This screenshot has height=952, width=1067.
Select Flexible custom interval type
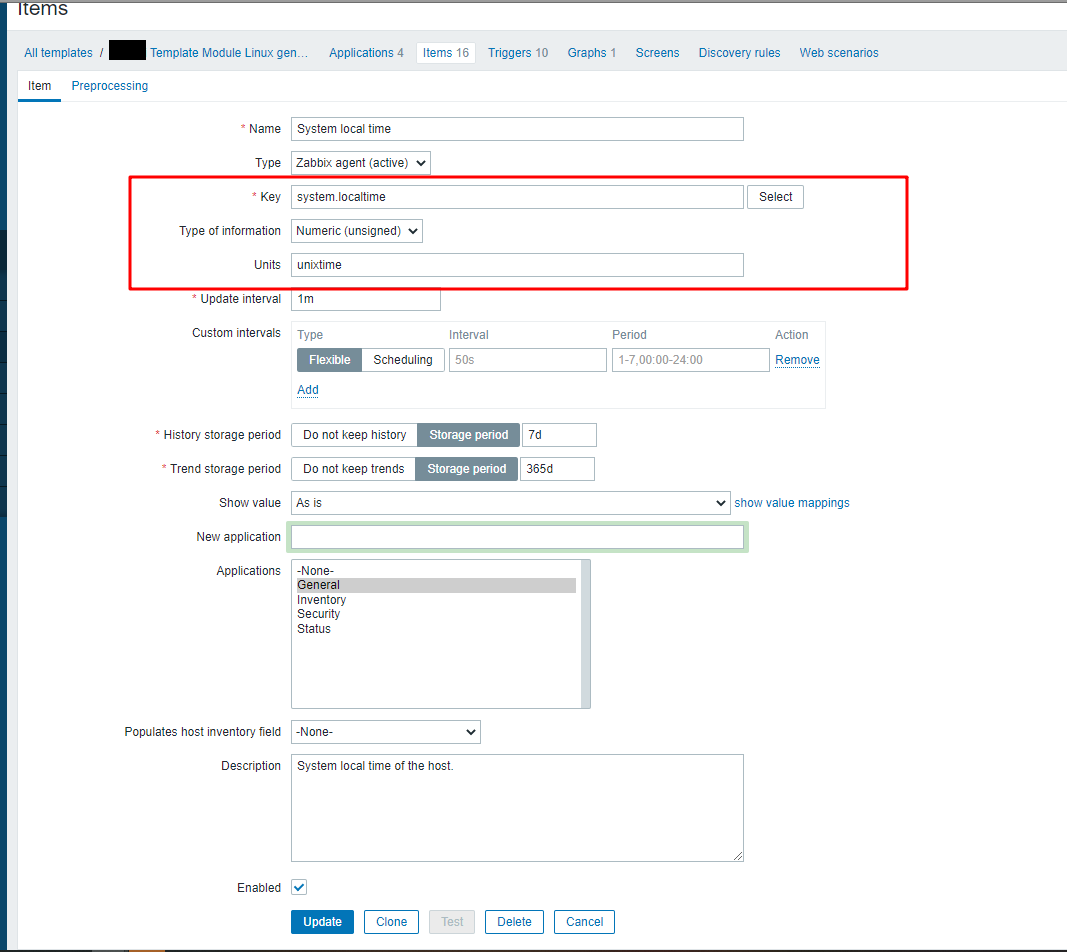coord(329,360)
